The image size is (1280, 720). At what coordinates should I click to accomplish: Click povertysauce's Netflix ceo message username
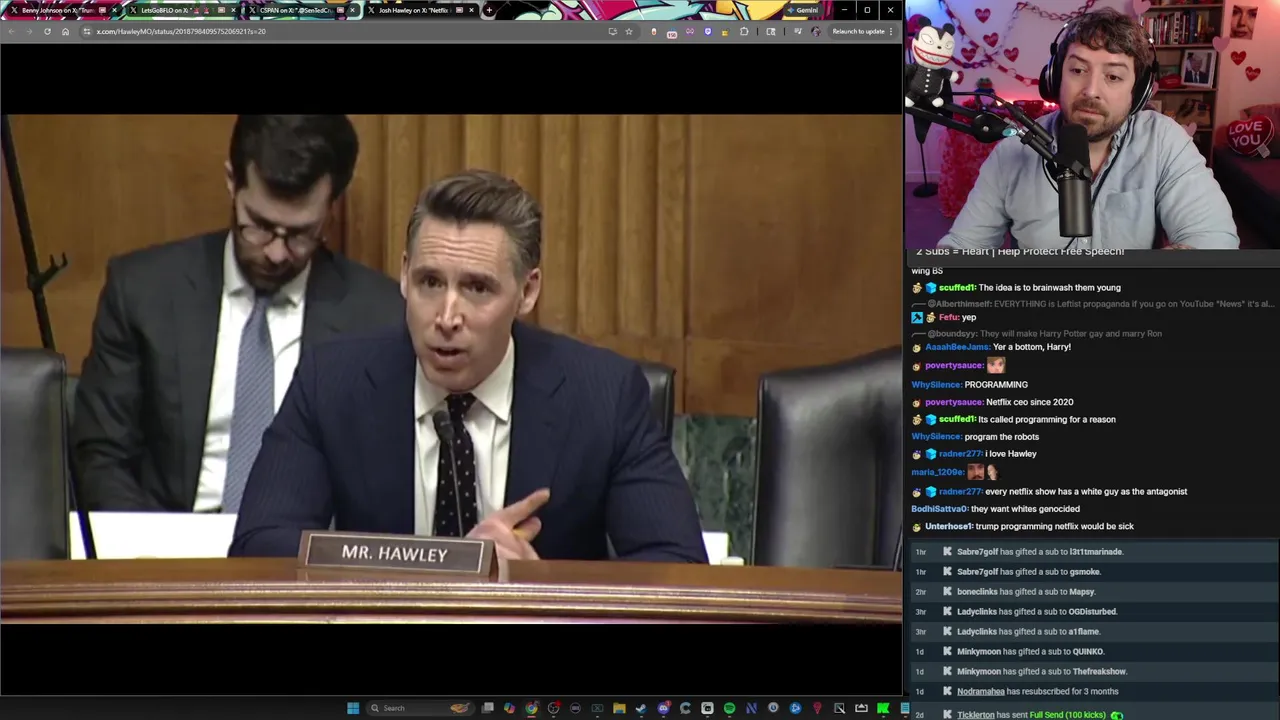pyautogui.click(x=954, y=402)
